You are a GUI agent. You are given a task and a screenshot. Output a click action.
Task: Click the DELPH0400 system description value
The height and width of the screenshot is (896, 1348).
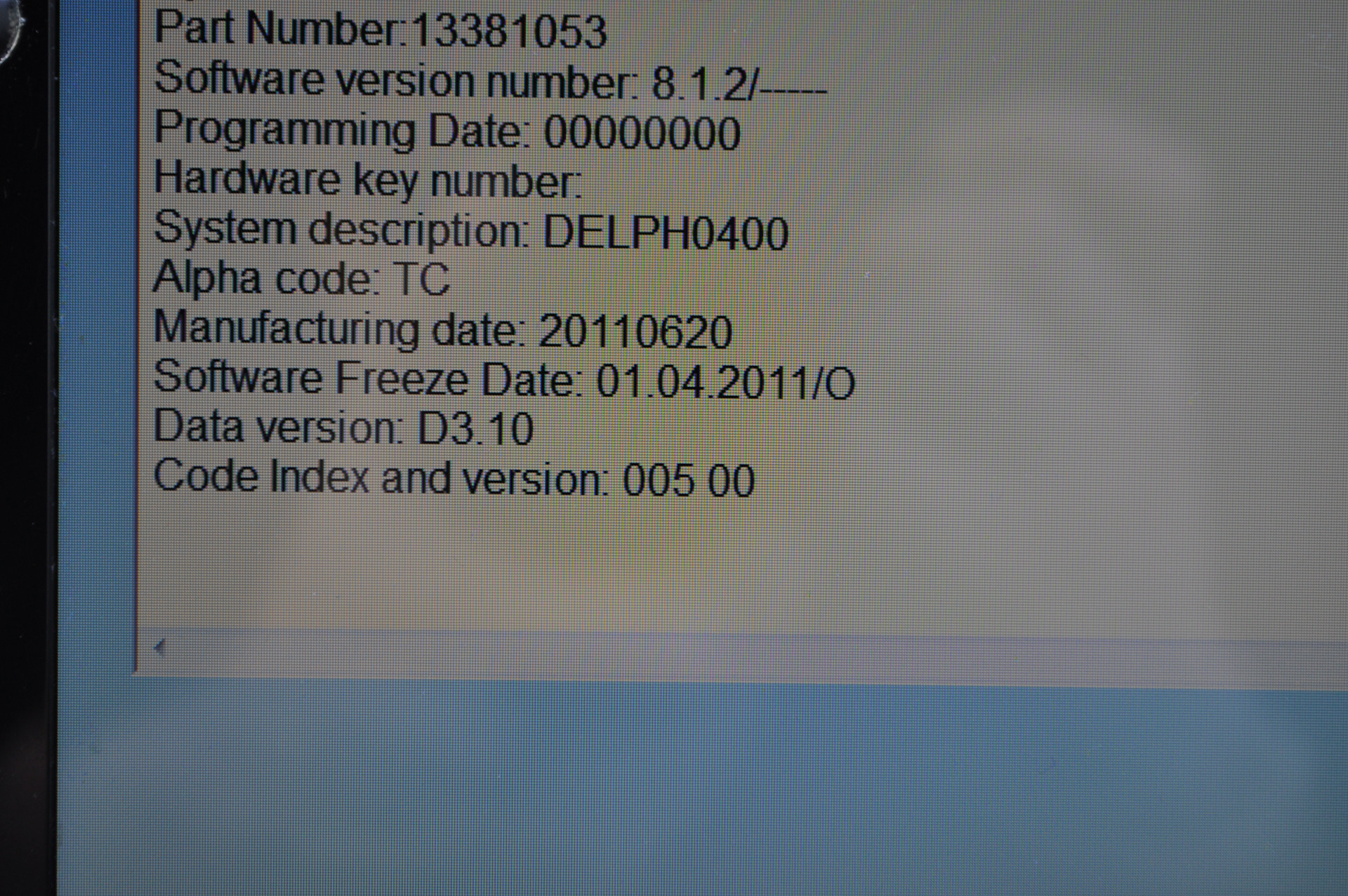(x=666, y=234)
